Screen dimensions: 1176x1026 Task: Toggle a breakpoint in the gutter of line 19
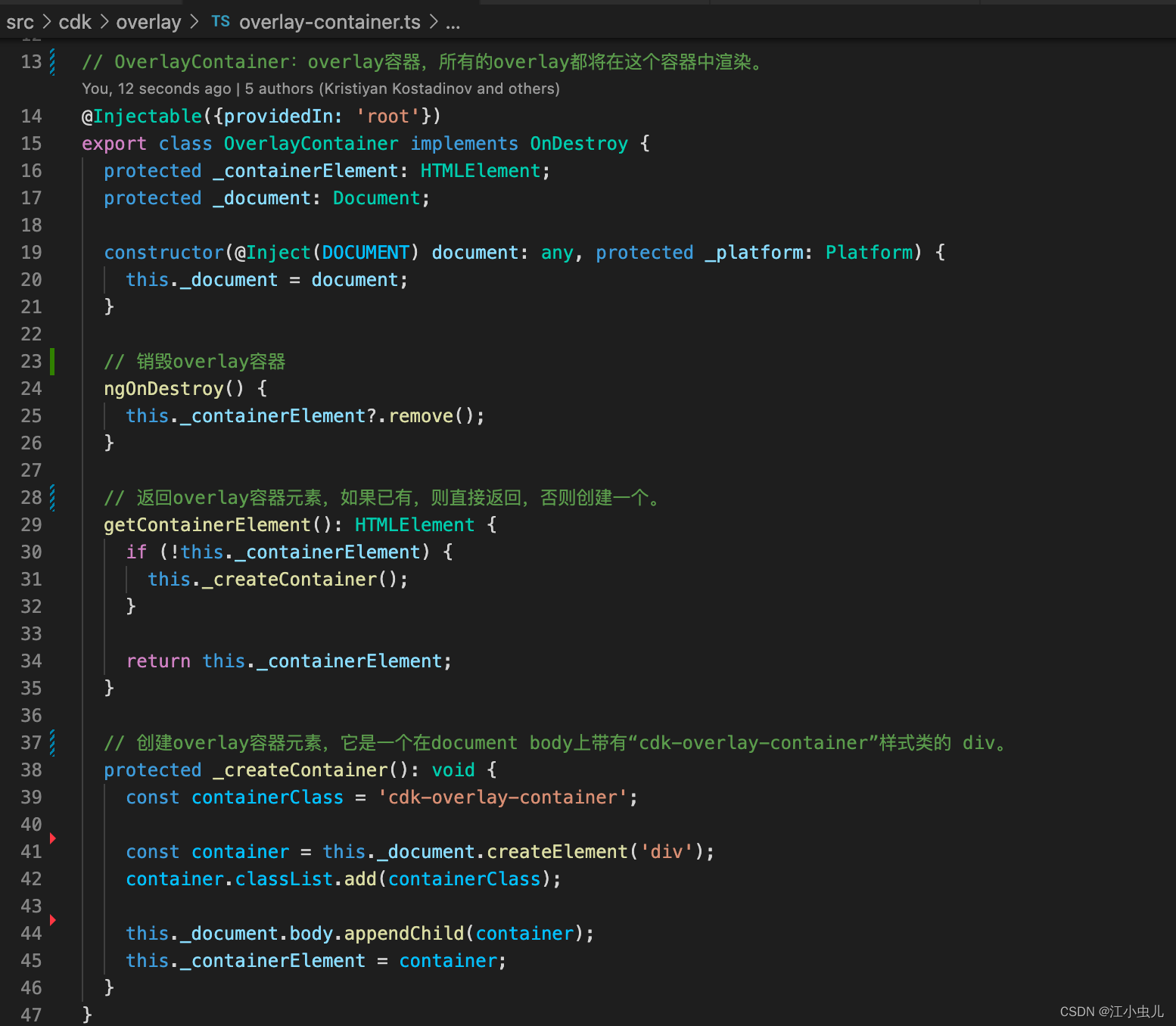click(x=52, y=252)
